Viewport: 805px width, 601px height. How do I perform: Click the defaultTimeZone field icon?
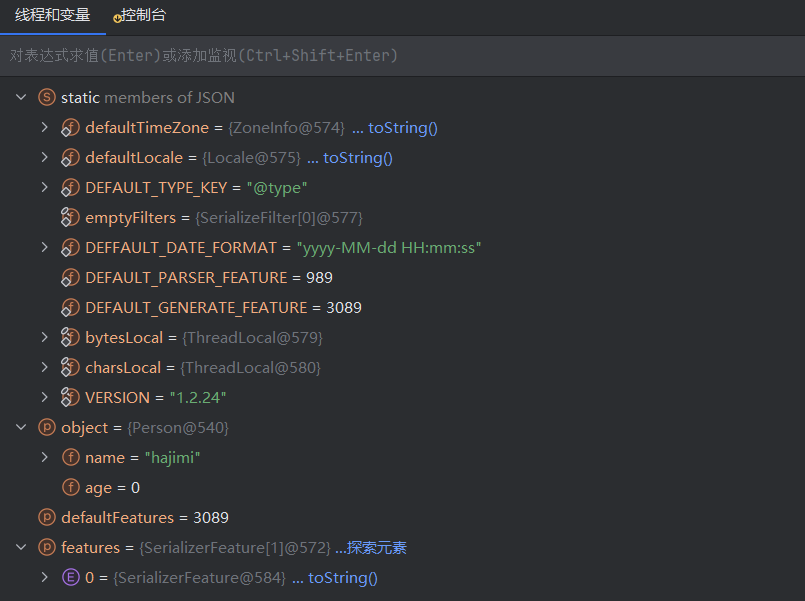[x=70, y=128]
